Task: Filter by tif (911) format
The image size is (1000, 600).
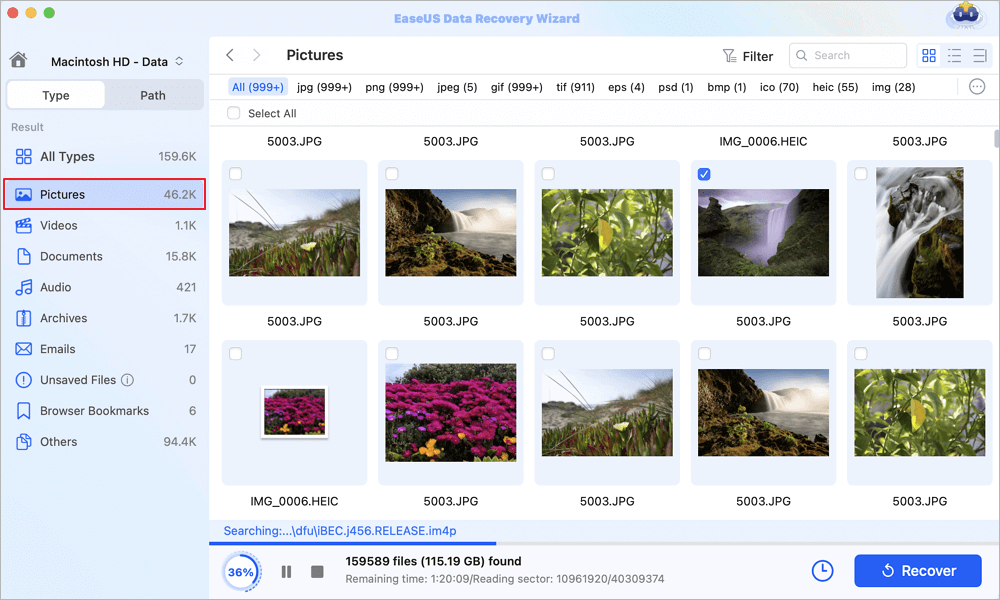Action: pyautogui.click(x=575, y=87)
